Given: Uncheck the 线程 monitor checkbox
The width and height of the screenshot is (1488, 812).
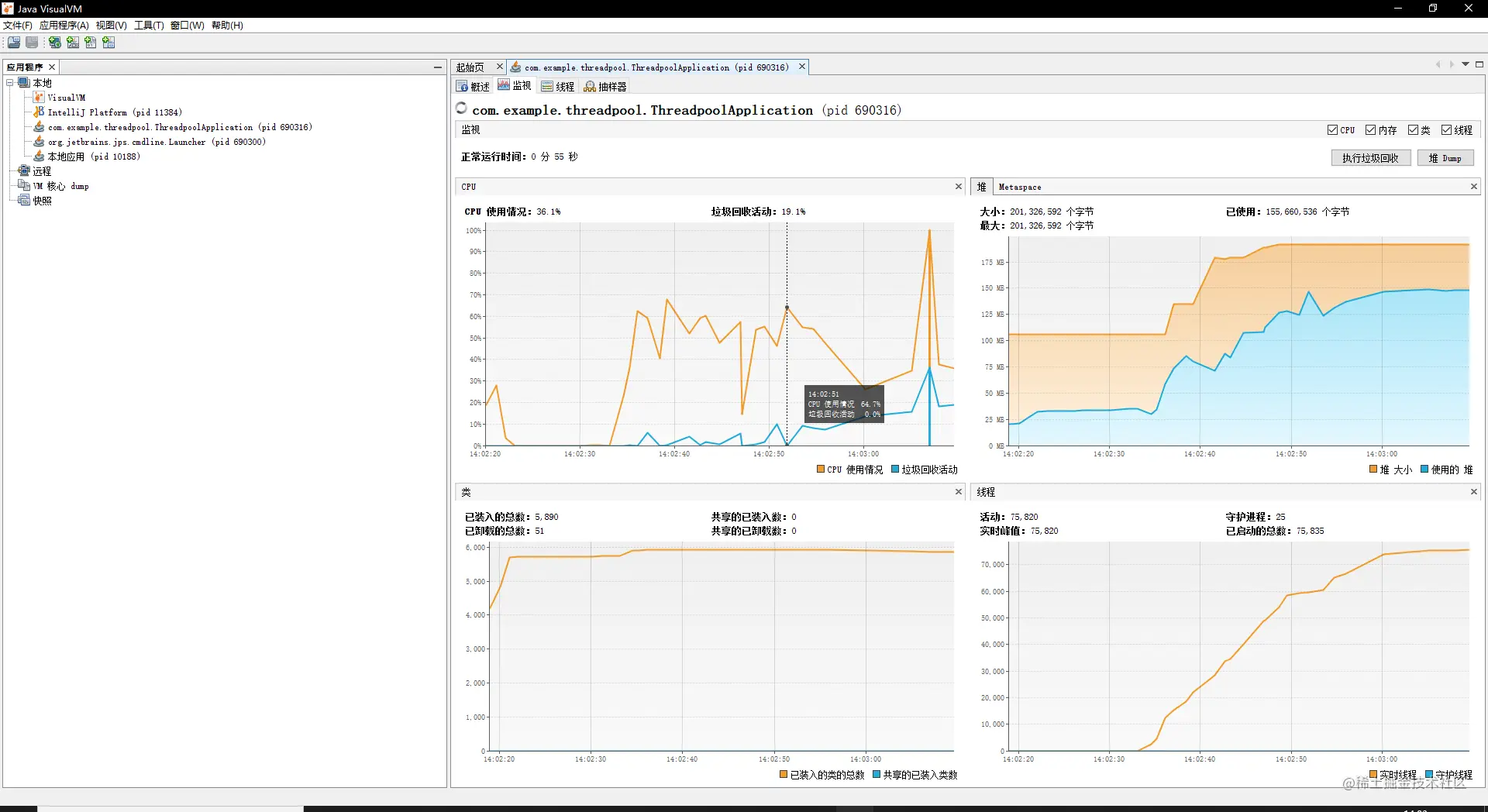Looking at the screenshot, I should (1446, 130).
